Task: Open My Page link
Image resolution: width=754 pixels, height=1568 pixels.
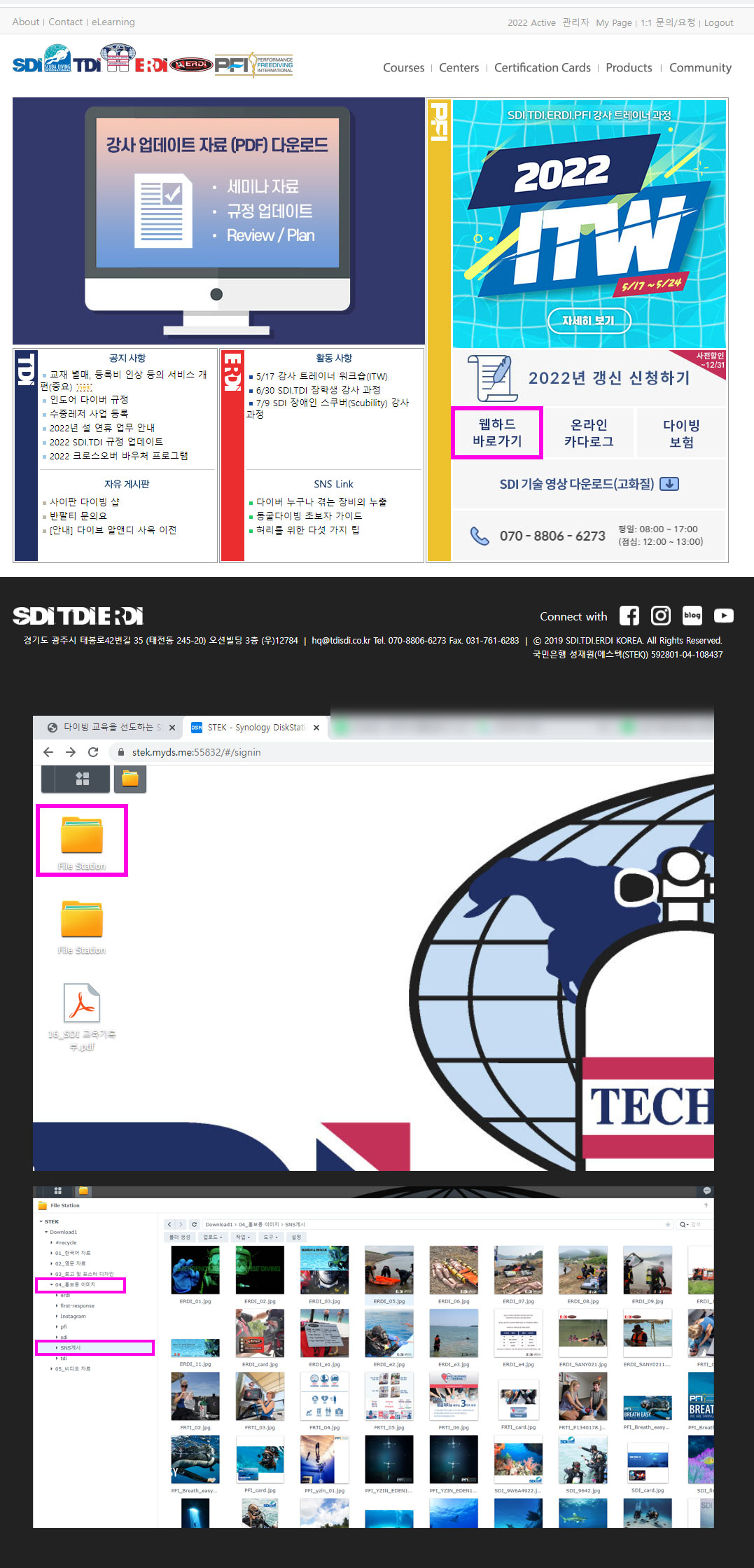Action: [x=614, y=22]
